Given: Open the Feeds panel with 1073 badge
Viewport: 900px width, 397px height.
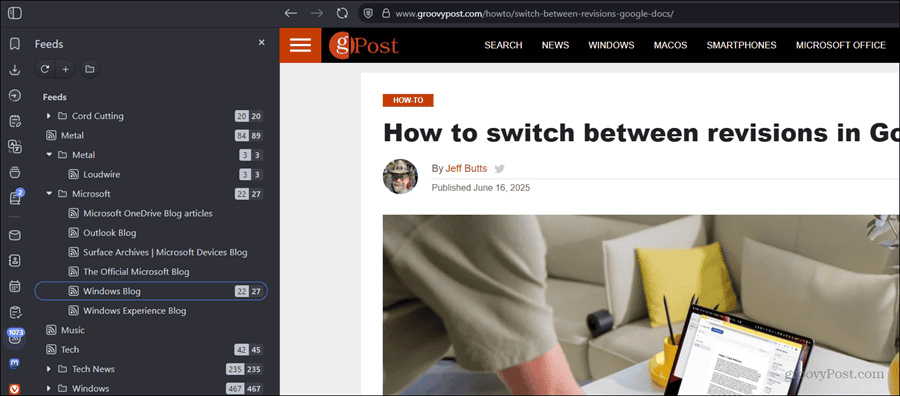Looking at the screenshot, I should (x=15, y=337).
